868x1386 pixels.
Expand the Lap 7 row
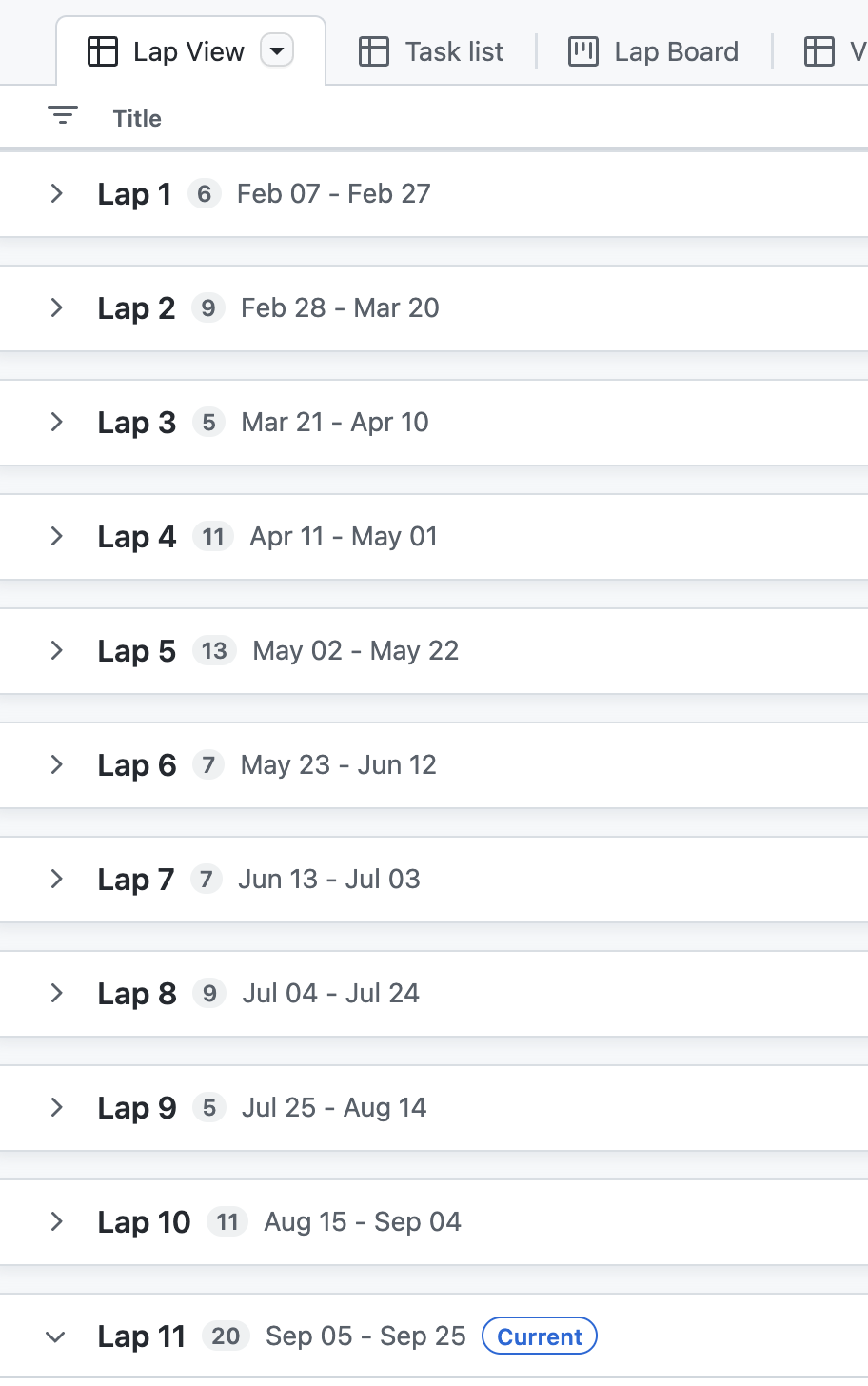tap(56, 879)
